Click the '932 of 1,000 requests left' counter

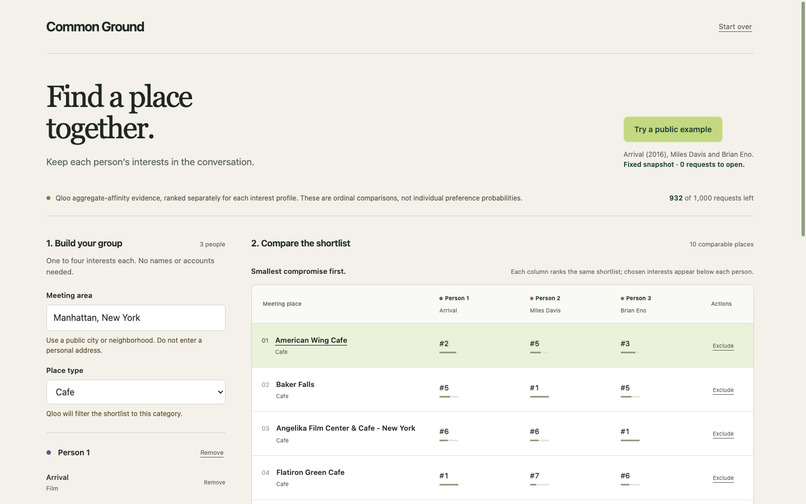(x=711, y=198)
